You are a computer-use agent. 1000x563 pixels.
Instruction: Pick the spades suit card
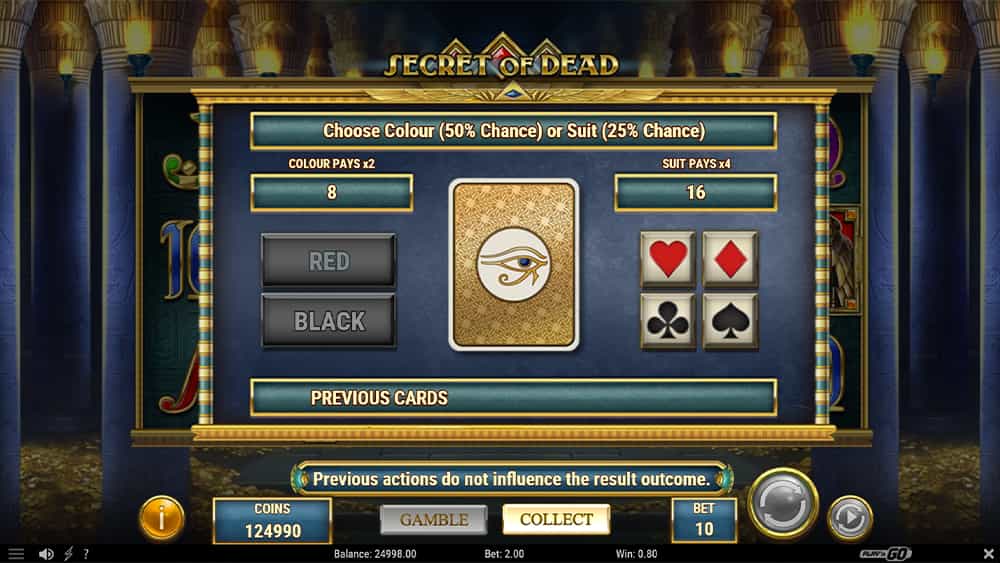click(x=730, y=321)
